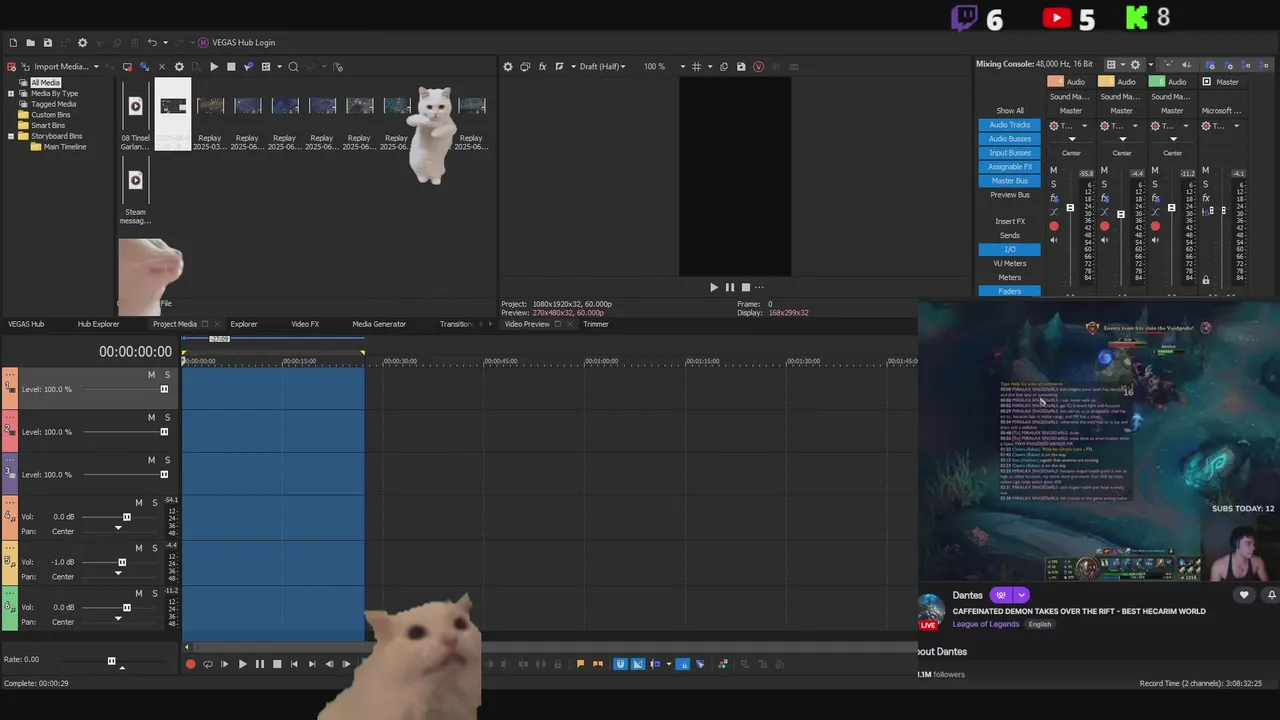Remove selected media with X icon
This screenshot has width=1280, height=720.
point(162,67)
